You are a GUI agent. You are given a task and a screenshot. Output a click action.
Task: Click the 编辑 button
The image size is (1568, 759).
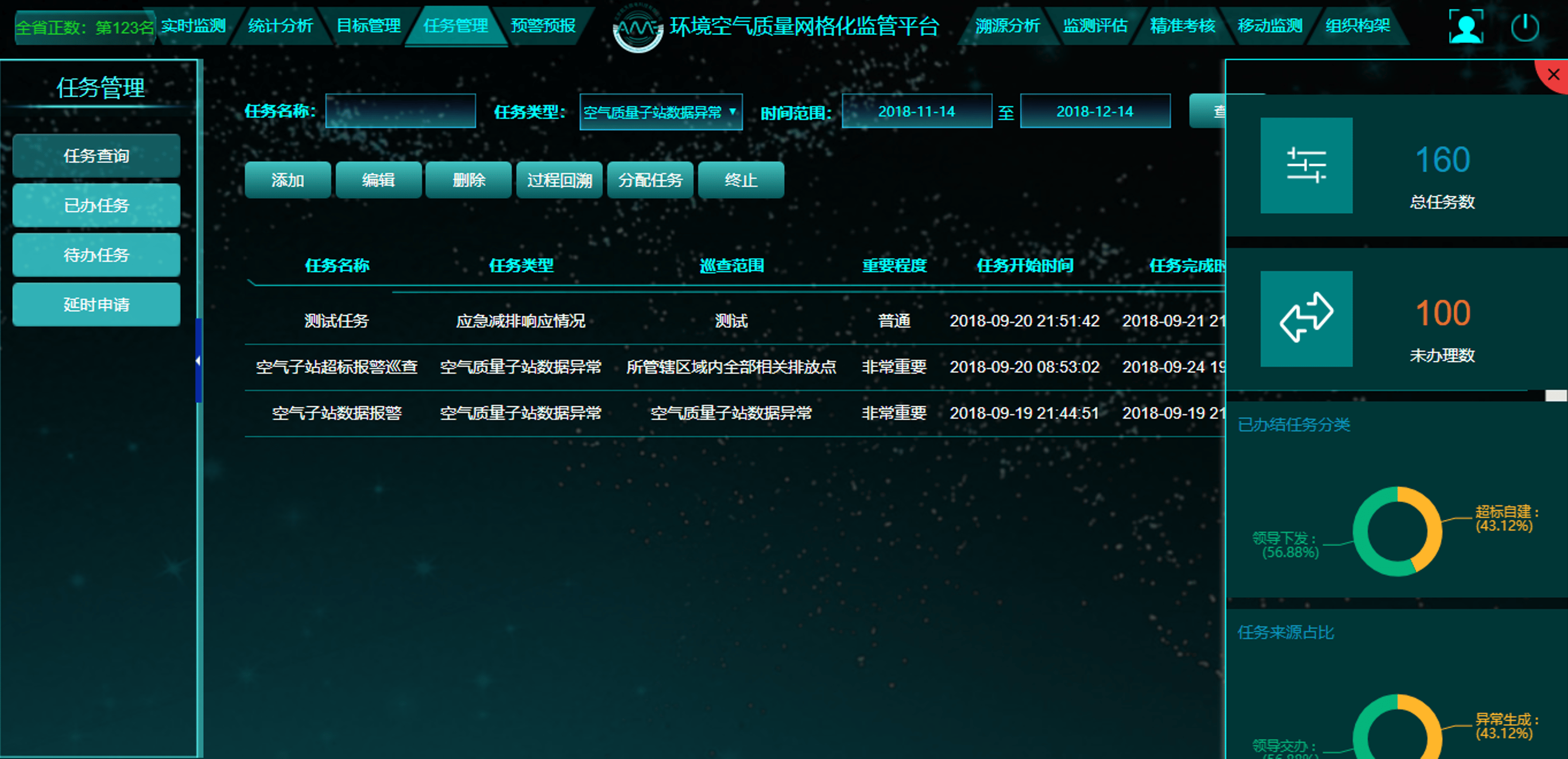point(378,180)
